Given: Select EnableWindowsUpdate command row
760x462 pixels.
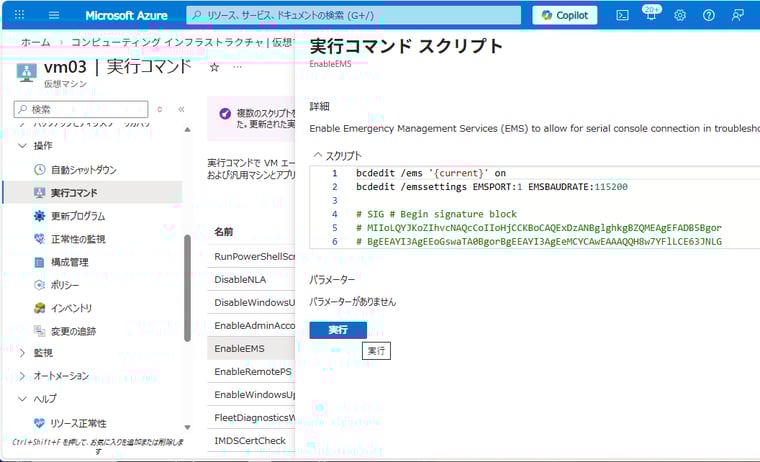Looking at the screenshot, I should coord(251,395).
